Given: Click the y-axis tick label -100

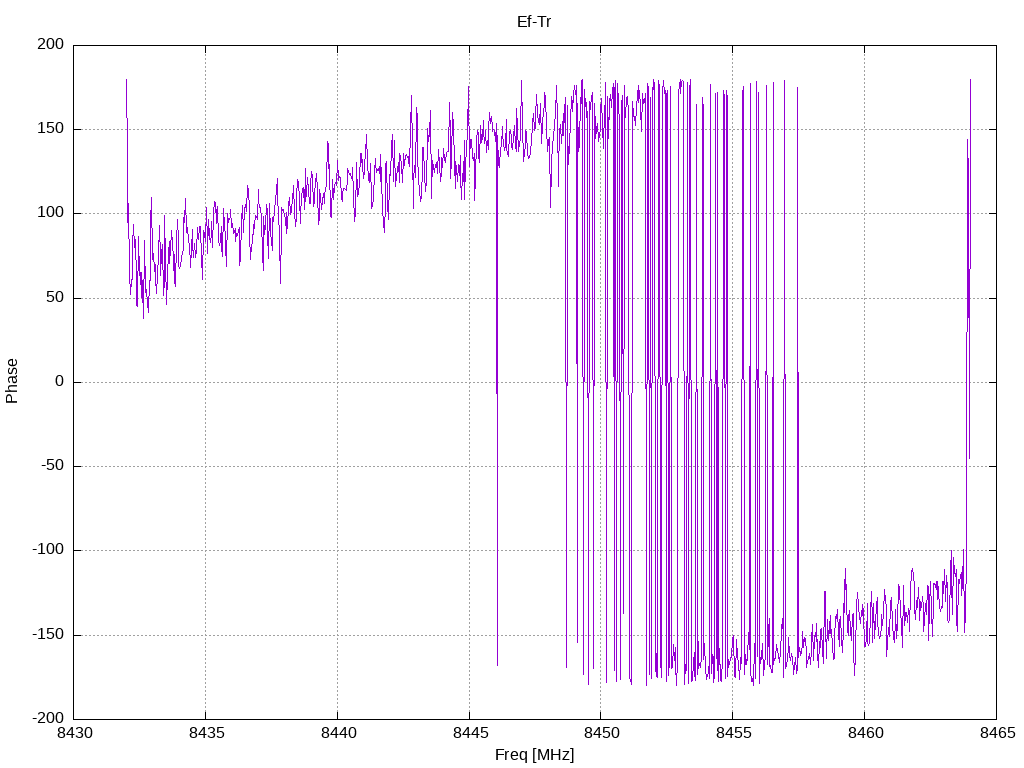Looking at the screenshot, I should point(48,550).
